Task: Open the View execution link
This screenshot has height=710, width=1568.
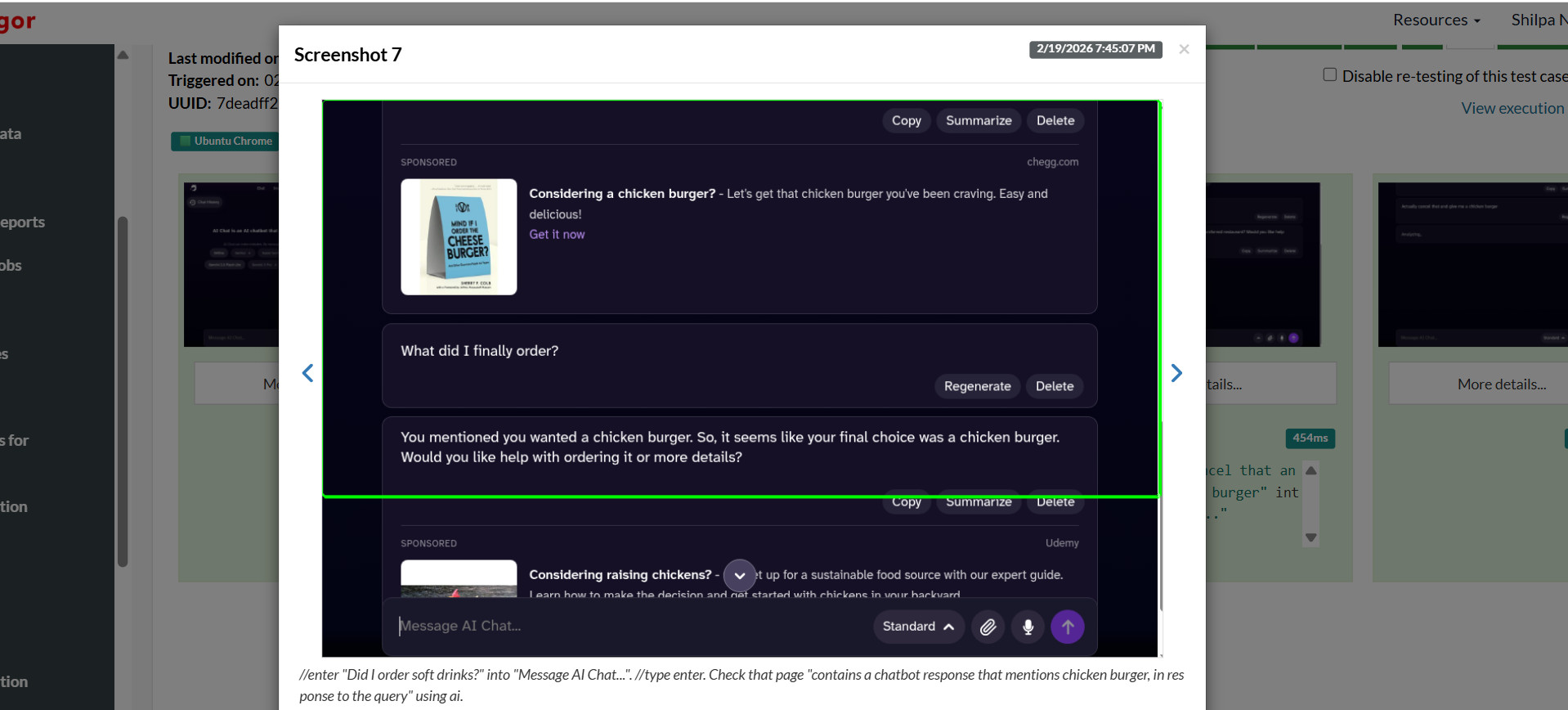Action: 1512,108
